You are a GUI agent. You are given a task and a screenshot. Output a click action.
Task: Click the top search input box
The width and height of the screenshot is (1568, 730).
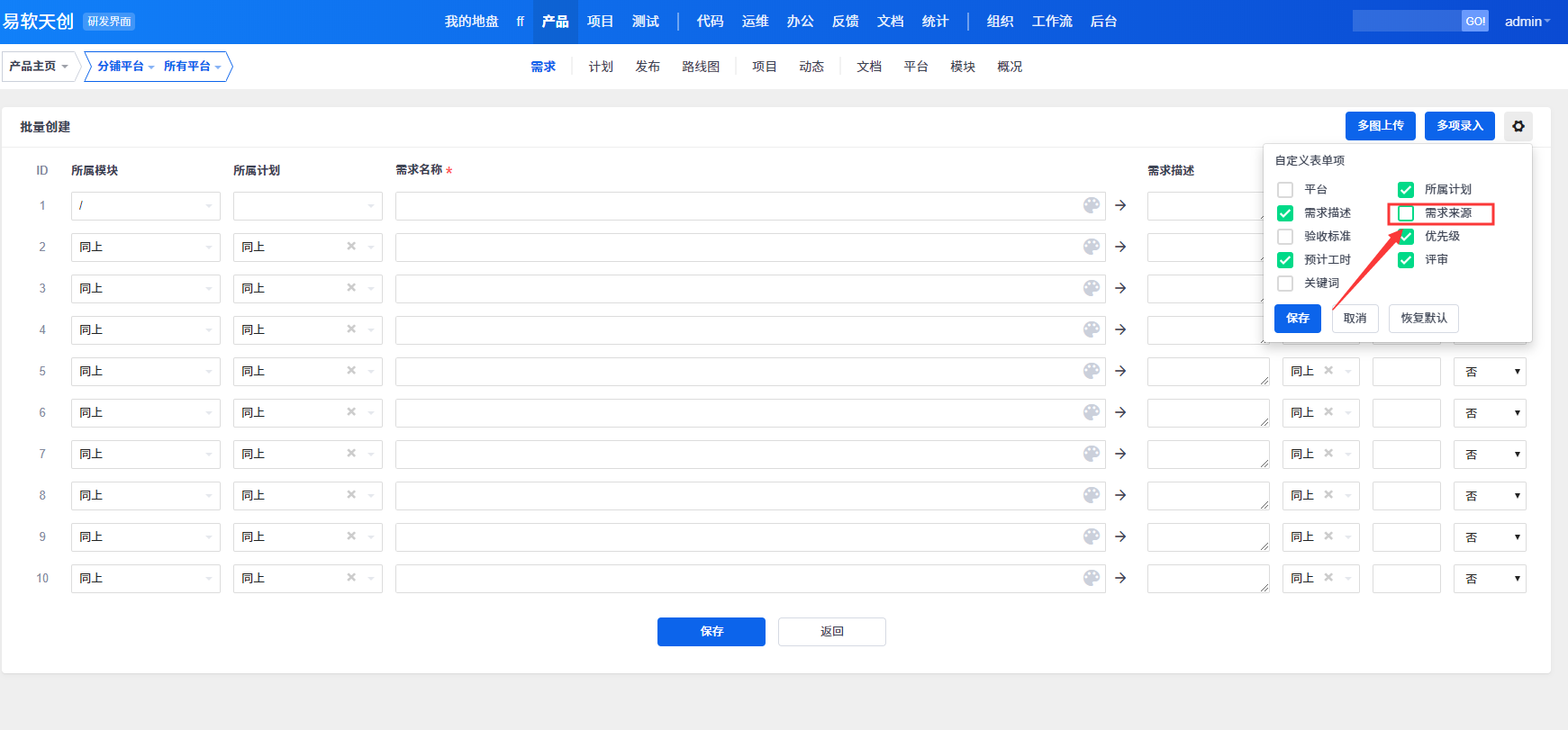[x=1407, y=21]
